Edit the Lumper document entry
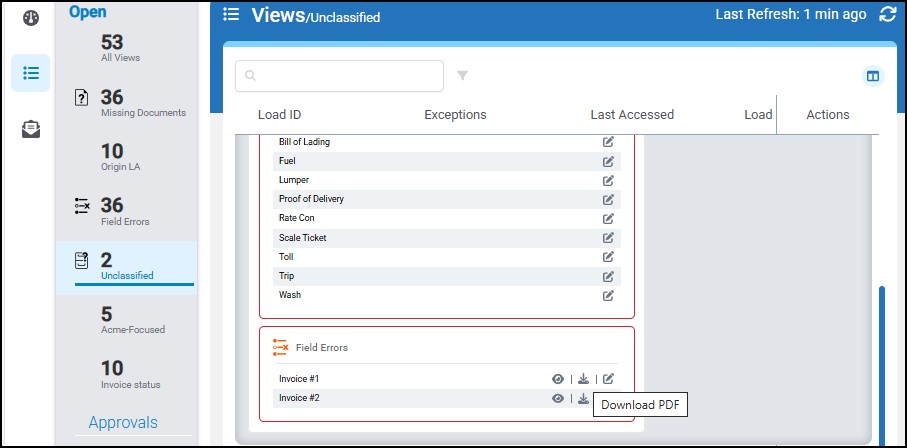The height and width of the screenshot is (448, 907). tap(608, 180)
